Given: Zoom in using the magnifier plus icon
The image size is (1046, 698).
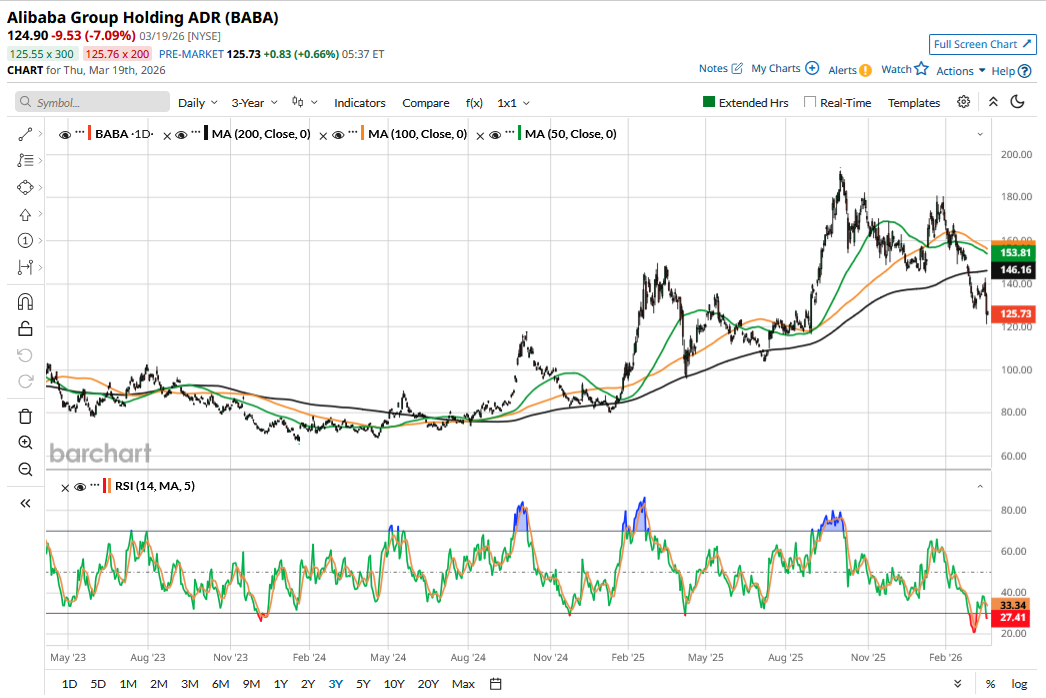Looking at the screenshot, I should click(26, 442).
